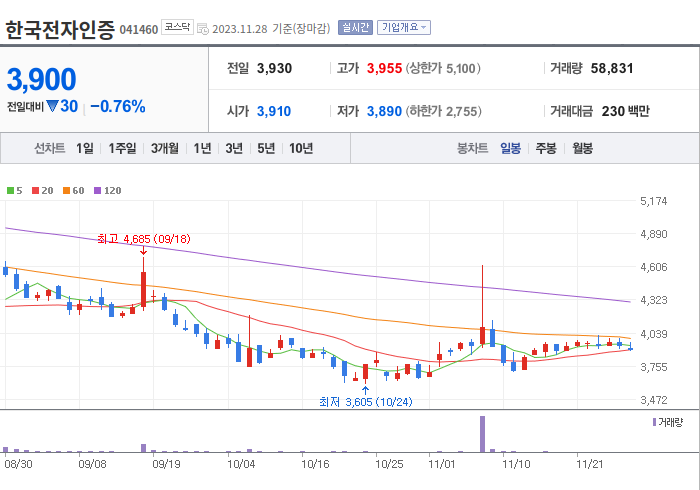Click the purple 120-day moving average swatch

(x=97, y=191)
